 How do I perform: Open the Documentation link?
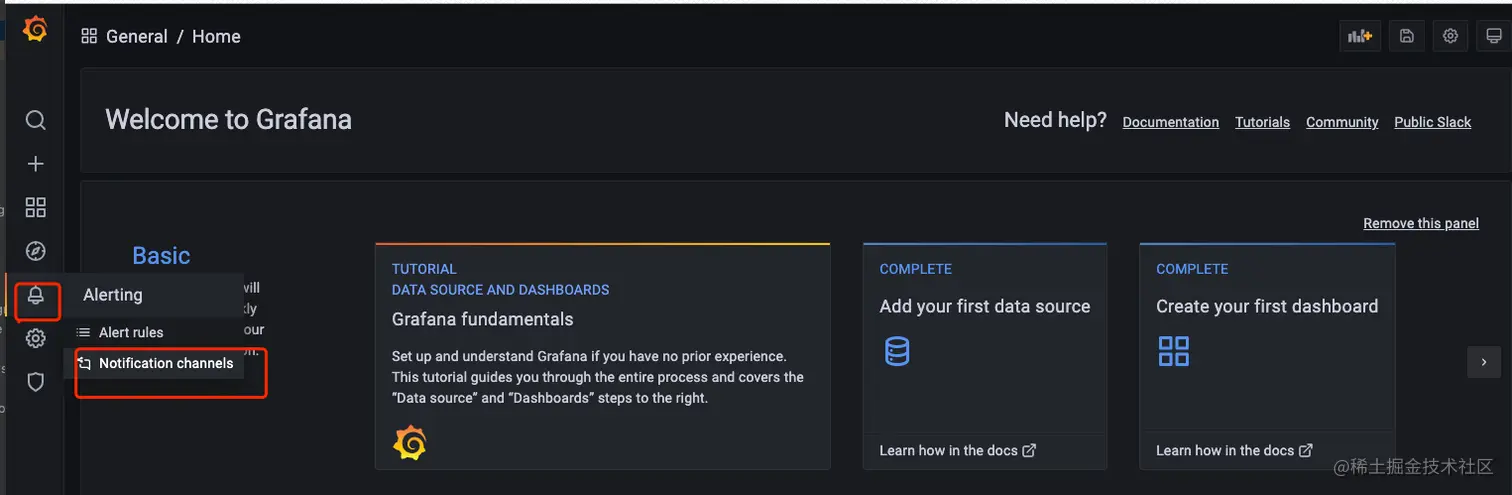tap(1170, 122)
